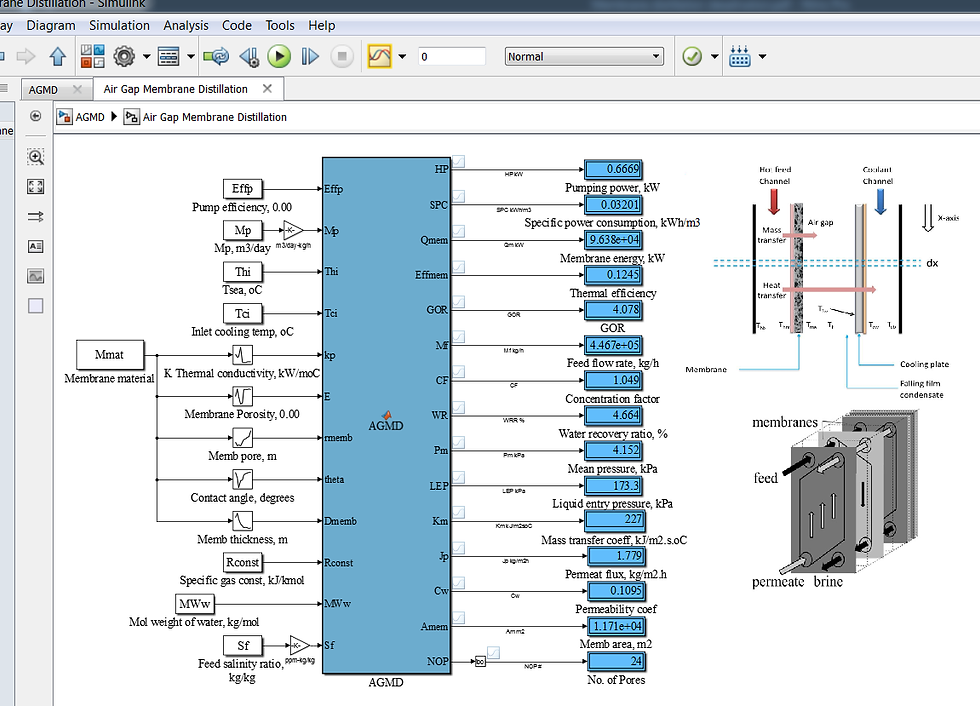The height and width of the screenshot is (706, 980).
Task: Select the Thi constant block
Action: pyautogui.click(x=242, y=271)
